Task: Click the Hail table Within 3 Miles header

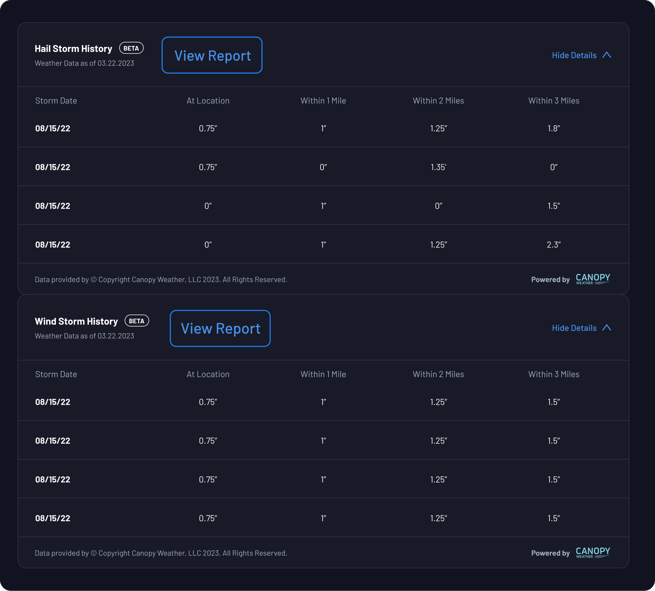Action: [554, 101]
